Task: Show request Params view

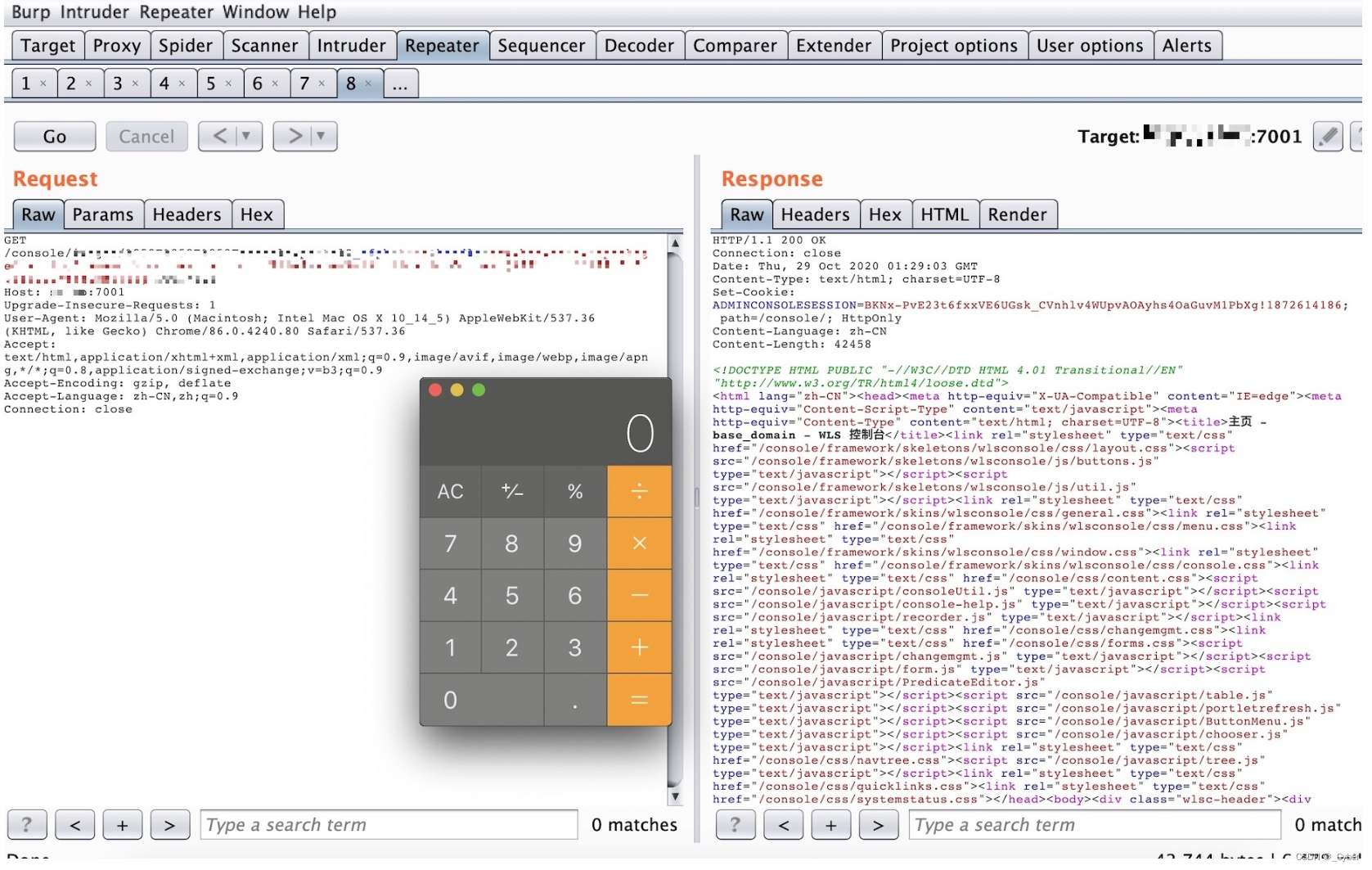Action: [104, 216]
